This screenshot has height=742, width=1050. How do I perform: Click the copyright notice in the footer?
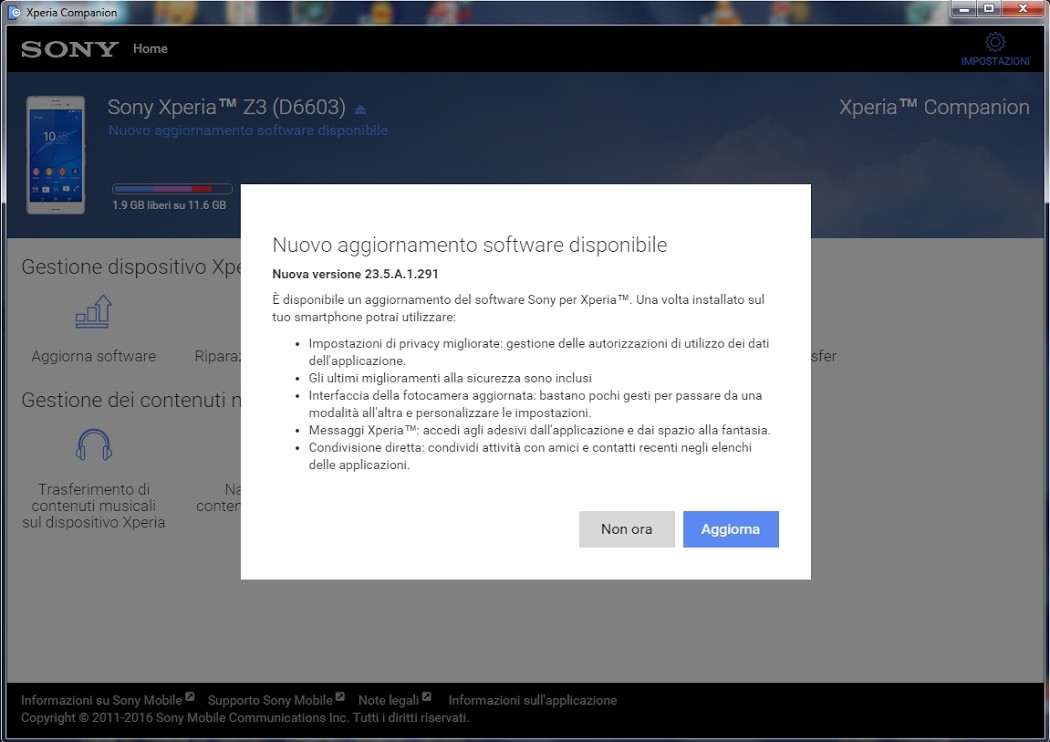[244, 718]
